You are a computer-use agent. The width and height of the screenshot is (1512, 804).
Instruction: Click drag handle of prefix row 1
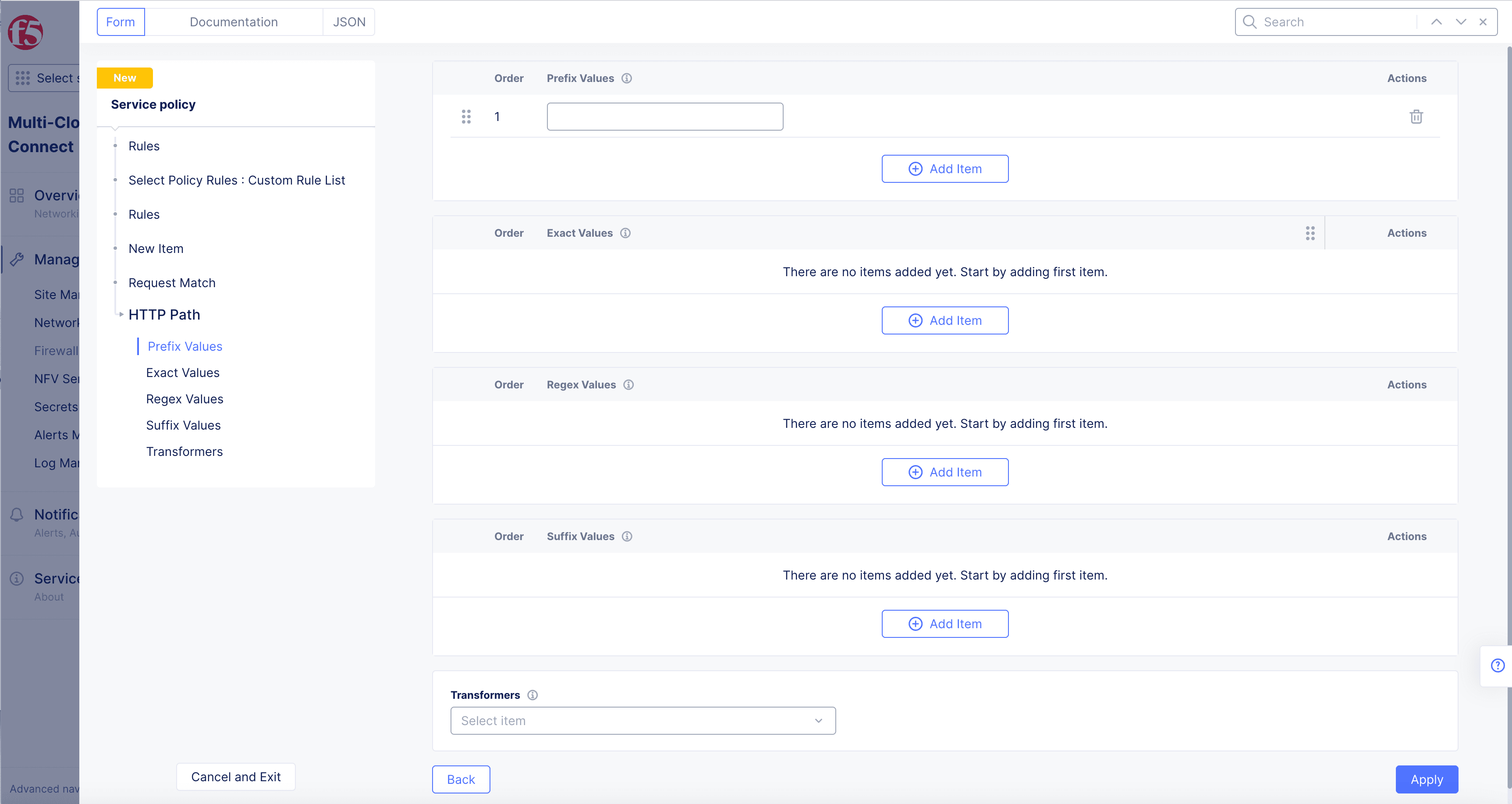tap(466, 117)
